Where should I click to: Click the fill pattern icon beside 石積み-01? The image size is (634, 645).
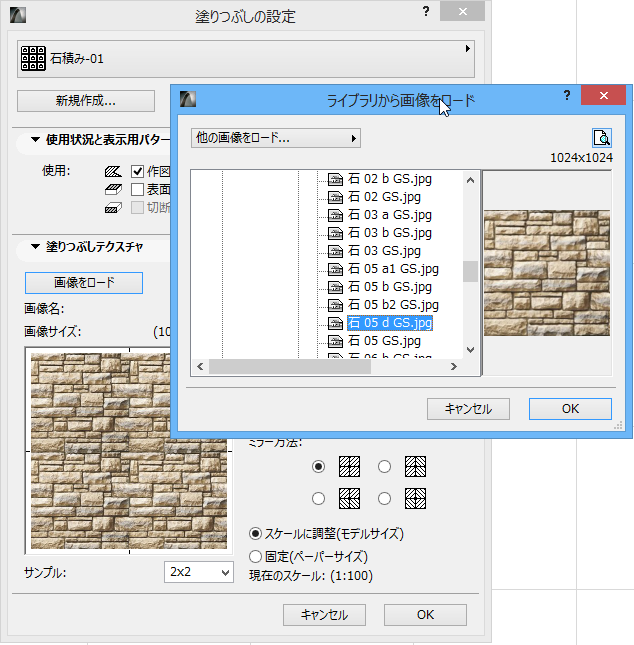pos(33,58)
